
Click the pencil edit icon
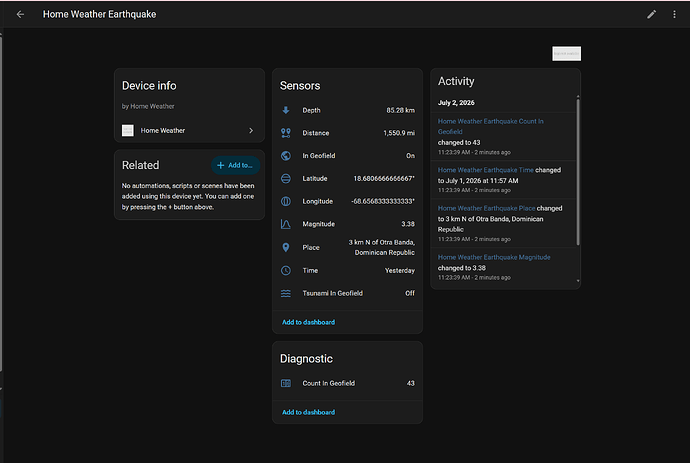click(x=651, y=15)
